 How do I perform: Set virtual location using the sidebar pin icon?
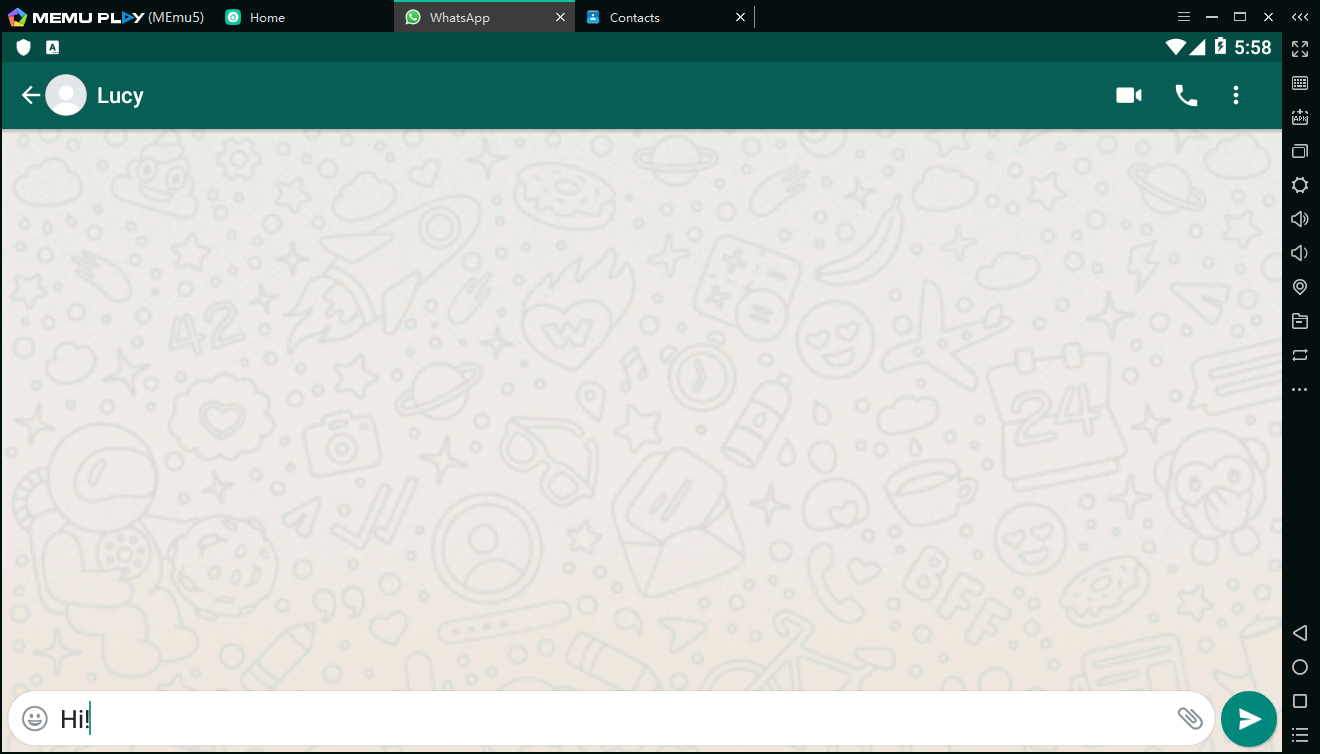[1300, 286]
